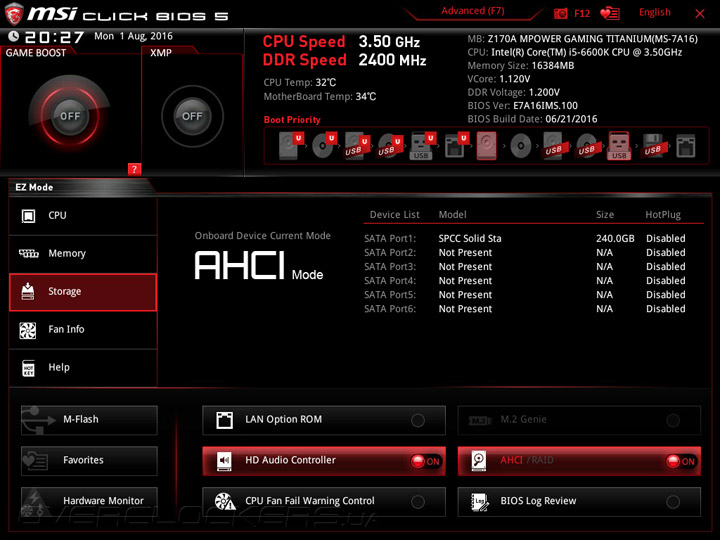Screen dimensions: 720x540
Task: Click the Boot Priority heading
Action: coord(292,120)
